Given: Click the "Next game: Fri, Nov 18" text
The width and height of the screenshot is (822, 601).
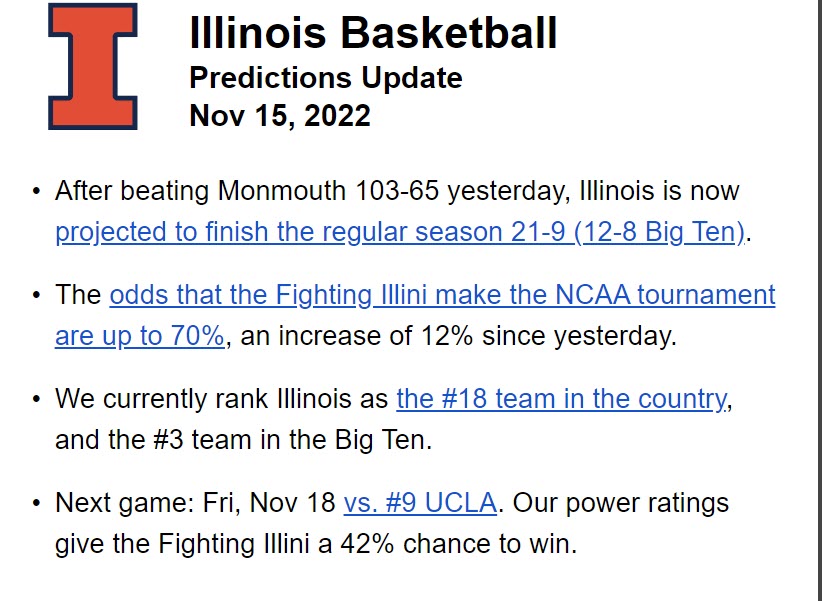Looking at the screenshot, I should coord(195,502).
